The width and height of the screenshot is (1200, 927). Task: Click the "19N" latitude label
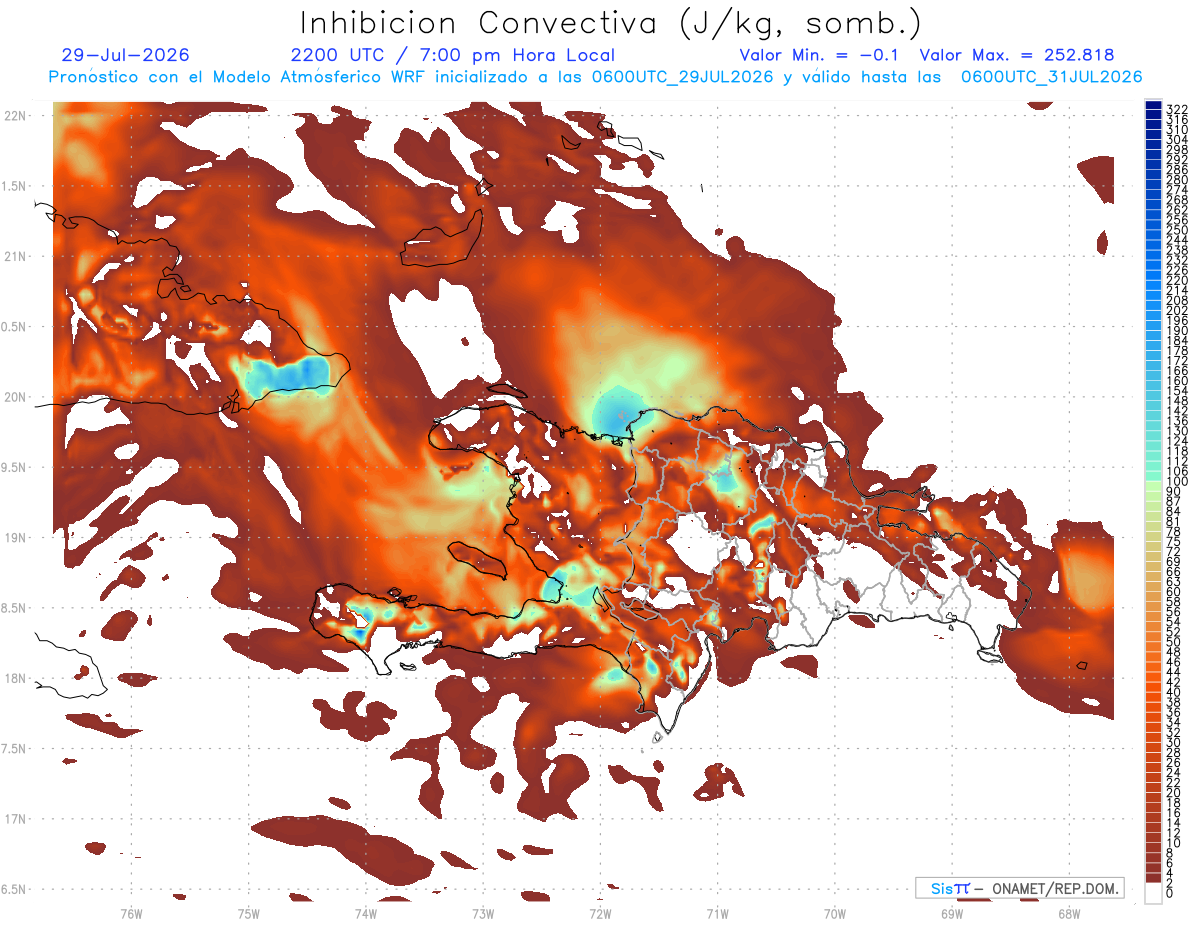(16, 538)
